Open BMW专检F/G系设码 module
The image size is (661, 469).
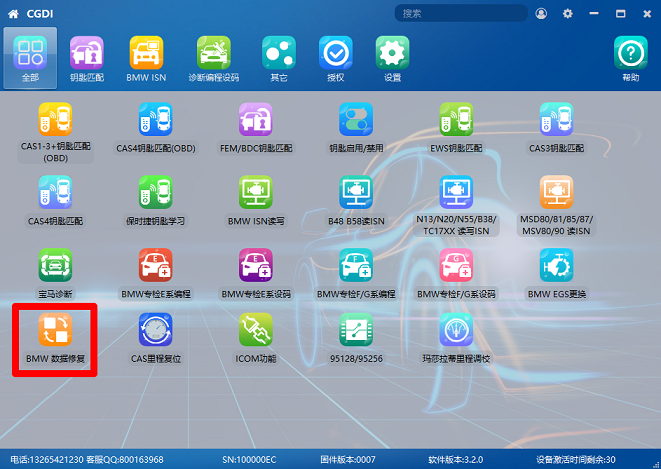coord(456,273)
